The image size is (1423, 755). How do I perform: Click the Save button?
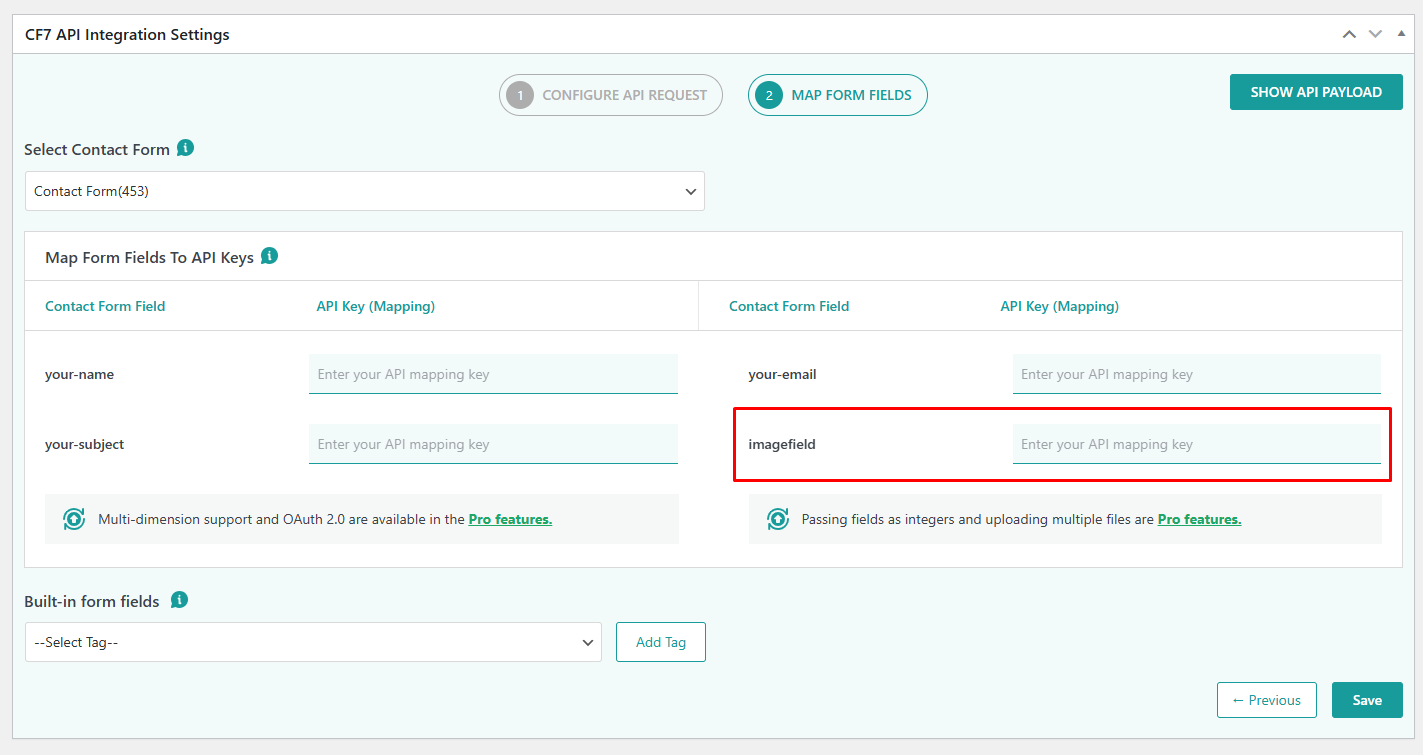tap(1366, 700)
